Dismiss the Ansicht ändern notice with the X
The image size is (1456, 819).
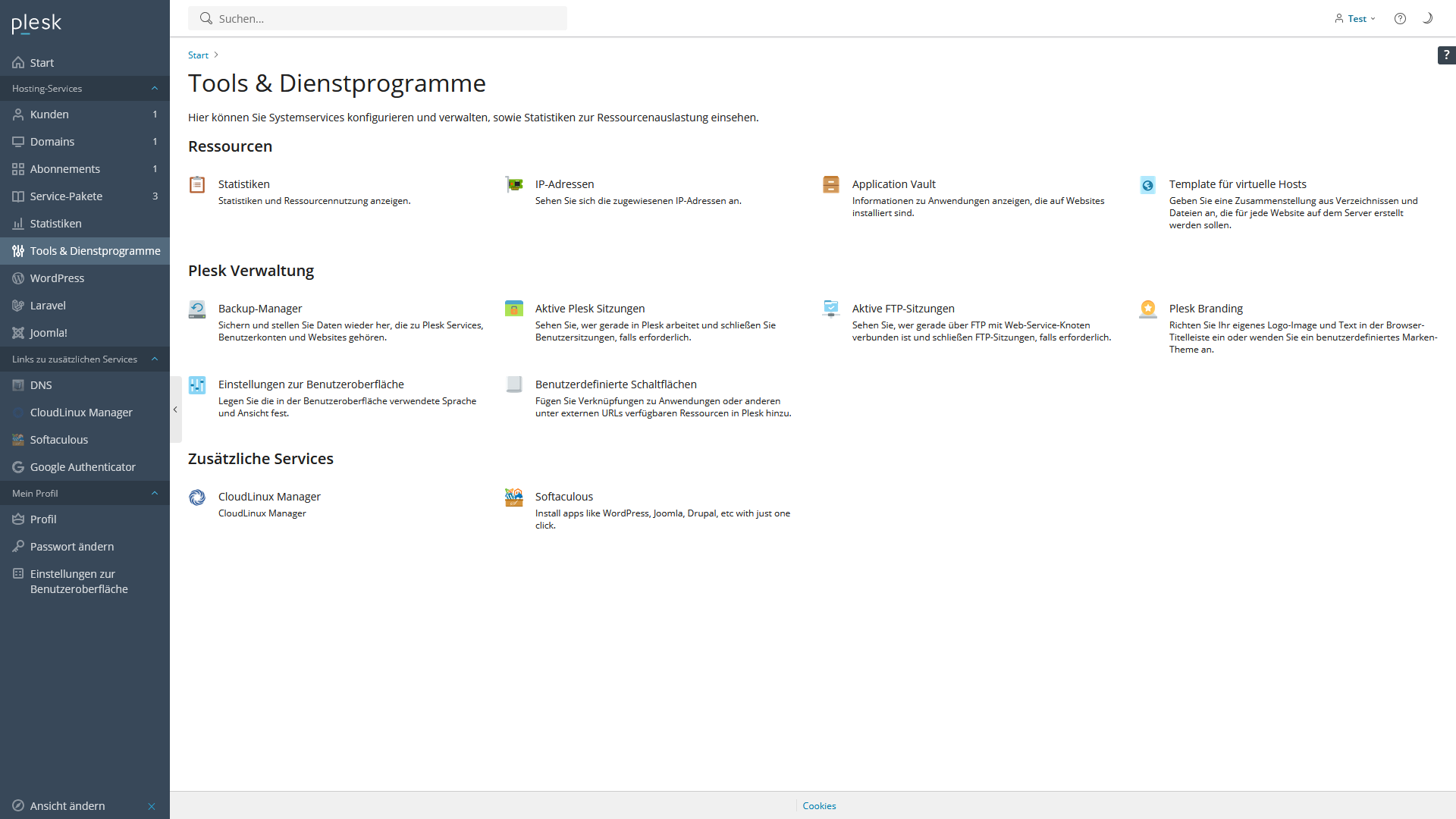[x=151, y=806]
